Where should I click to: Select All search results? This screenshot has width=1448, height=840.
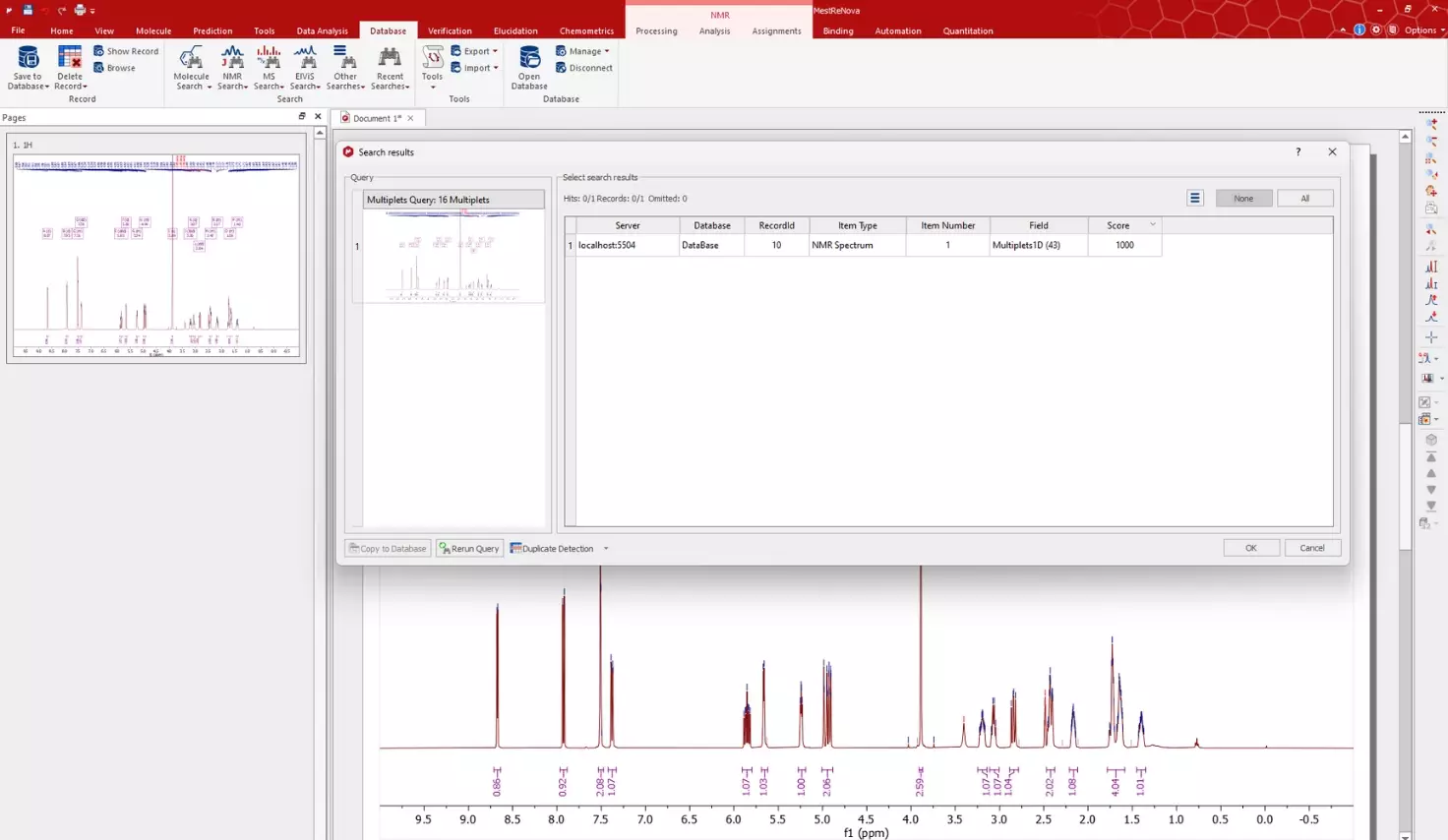pyautogui.click(x=1305, y=199)
